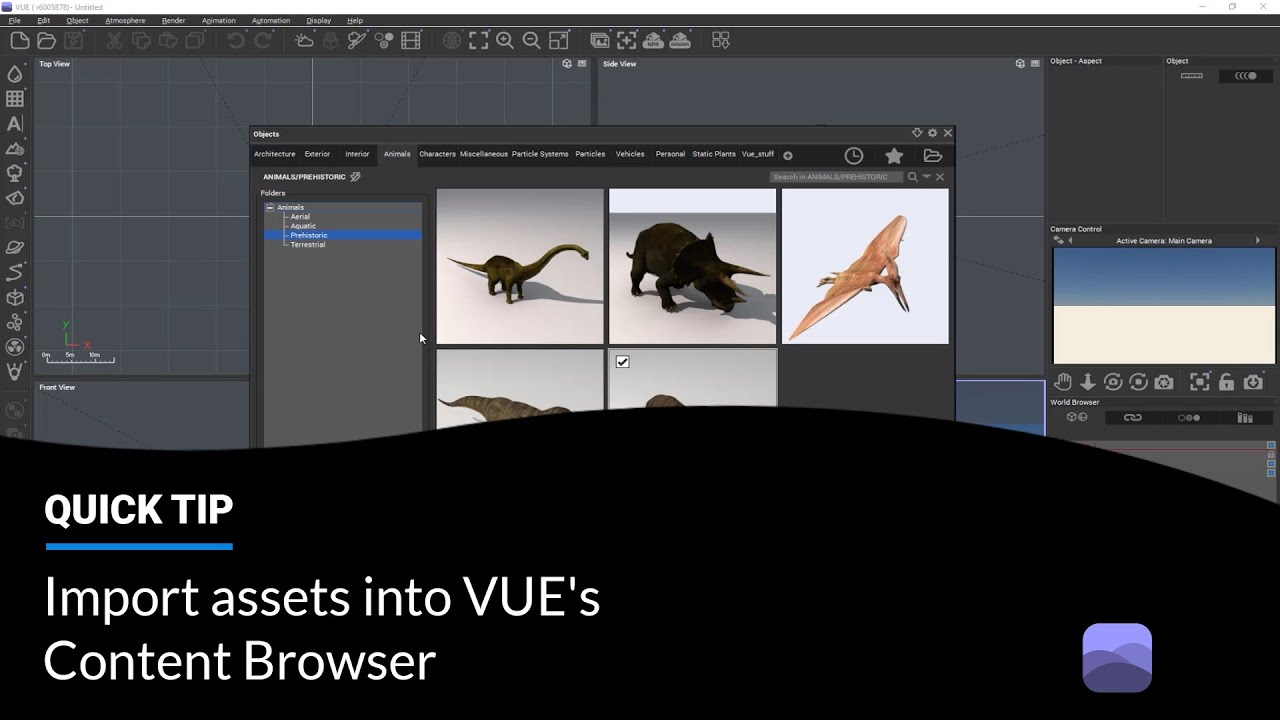Switch to next camera with right arrow
1280x720 pixels.
(1257, 241)
